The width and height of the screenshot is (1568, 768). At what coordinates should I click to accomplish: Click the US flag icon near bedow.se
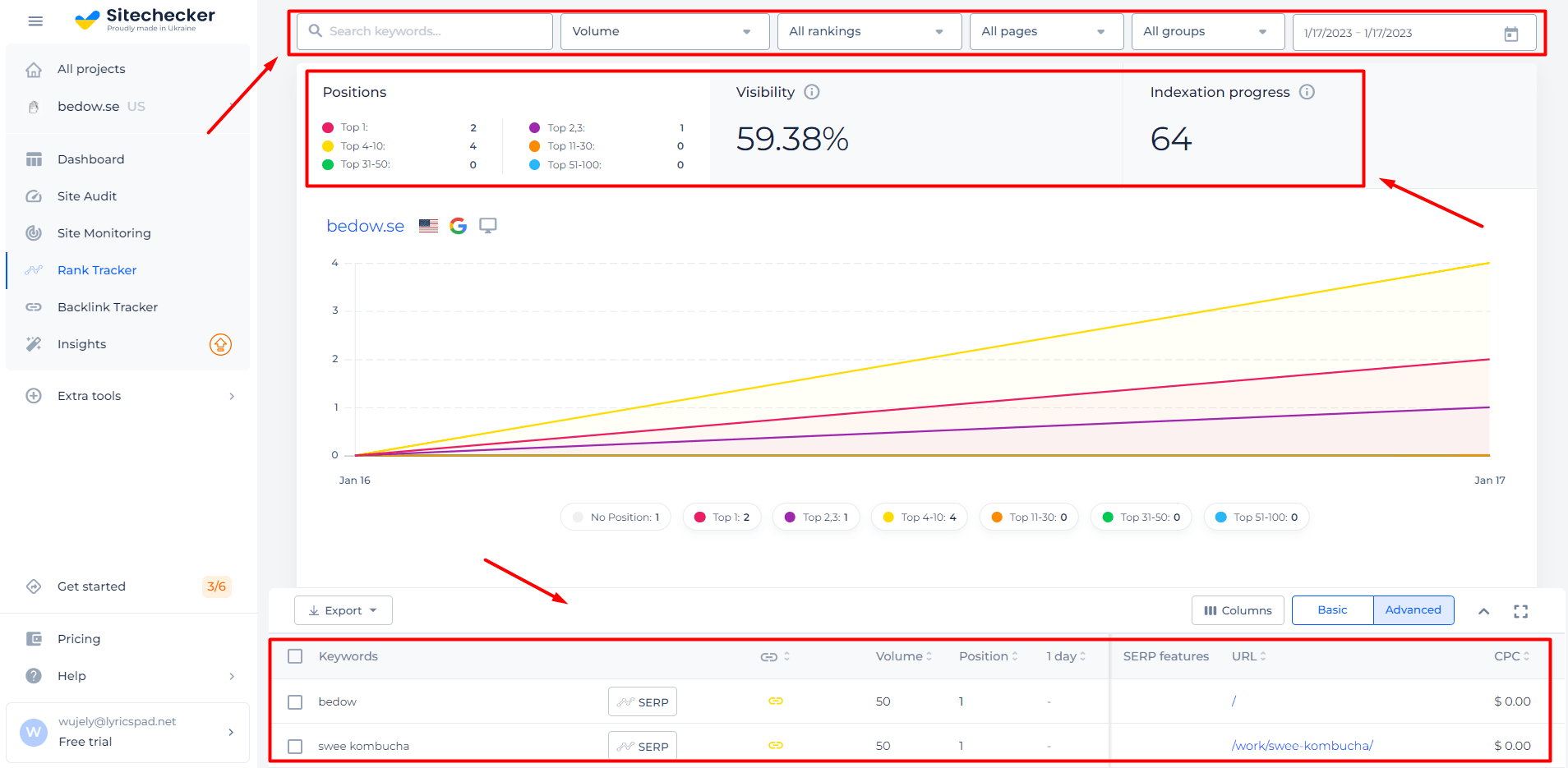[428, 226]
